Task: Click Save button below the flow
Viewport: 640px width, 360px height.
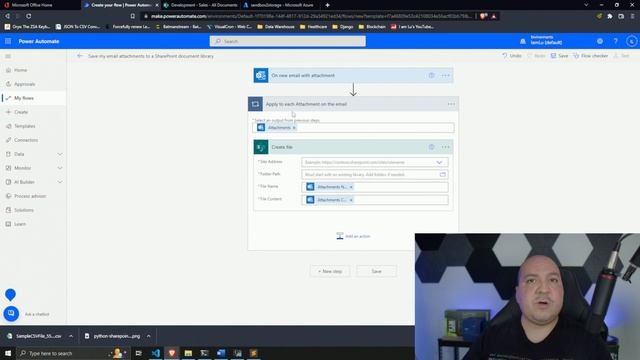Action: tap(376, 271)
